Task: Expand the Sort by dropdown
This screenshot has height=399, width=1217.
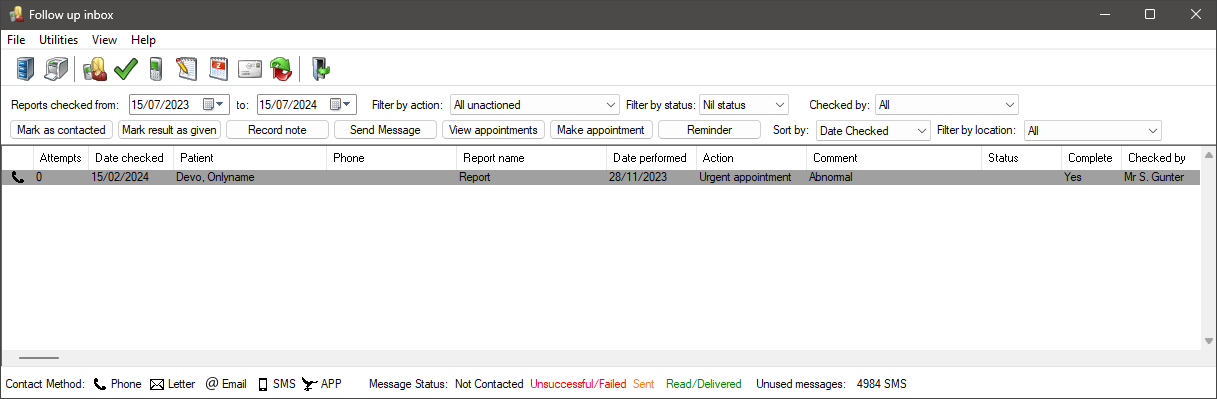Action: click(922, 131)
